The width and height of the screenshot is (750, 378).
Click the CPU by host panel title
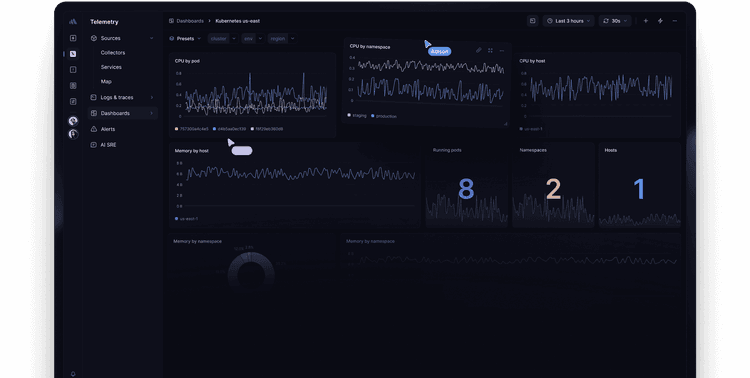pos(532,61)
